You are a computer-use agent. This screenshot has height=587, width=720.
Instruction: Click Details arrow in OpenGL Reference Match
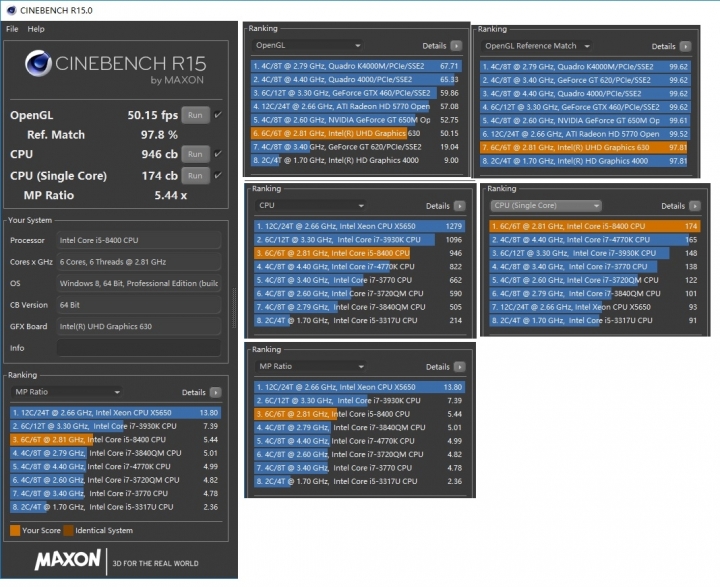click(685, 46)
